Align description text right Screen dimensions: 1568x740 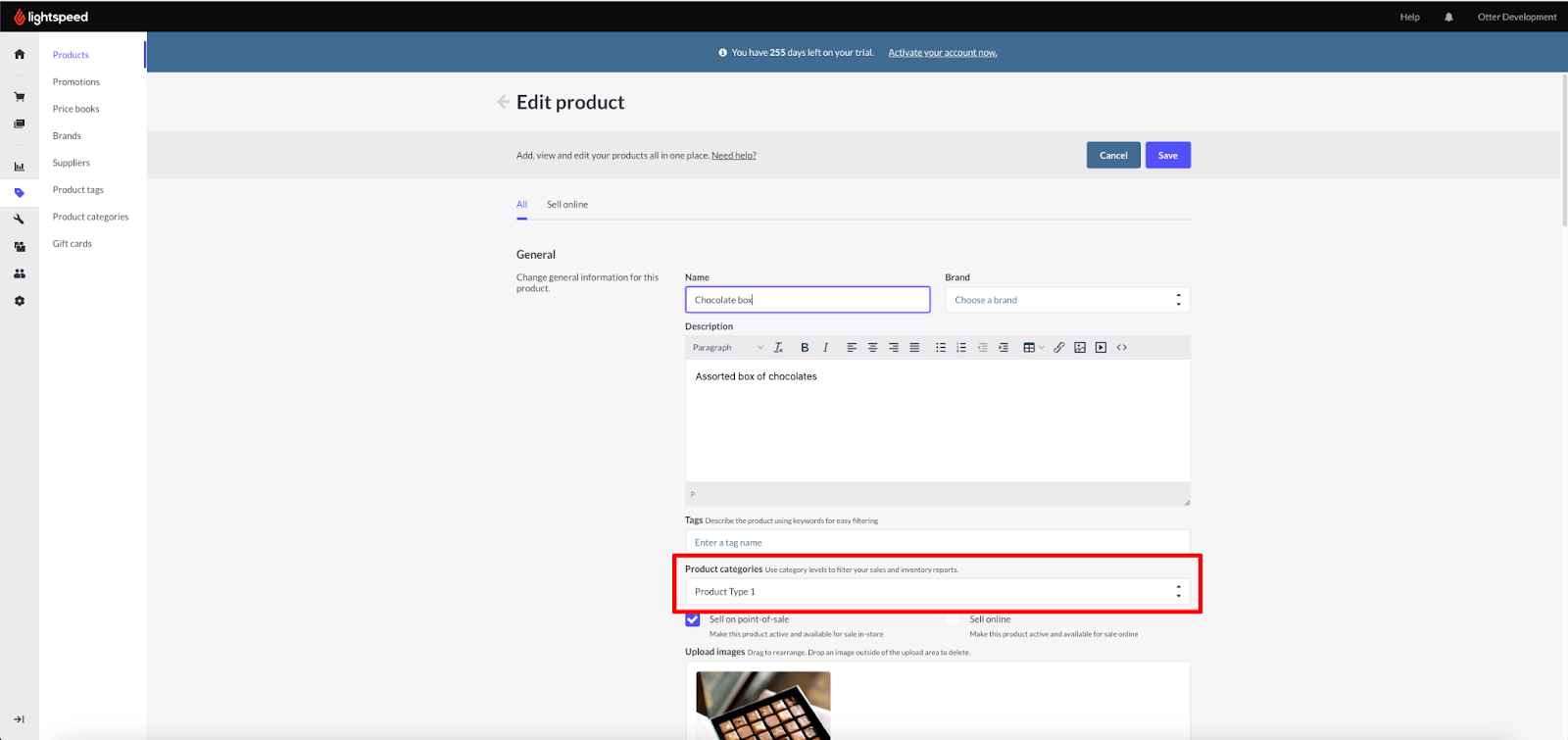click(x=894, y=347)
